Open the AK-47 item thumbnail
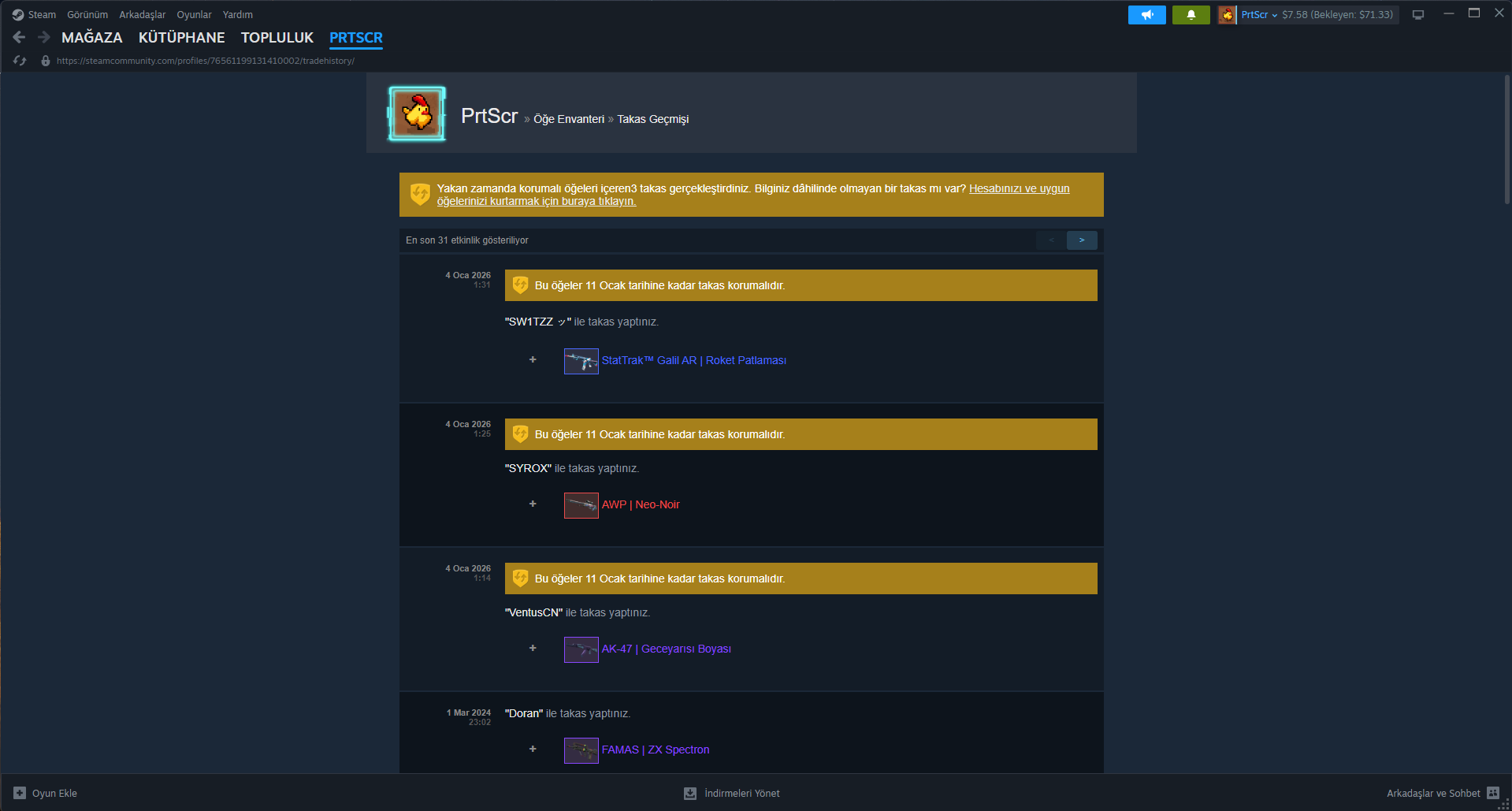 [x=581, y=649]
